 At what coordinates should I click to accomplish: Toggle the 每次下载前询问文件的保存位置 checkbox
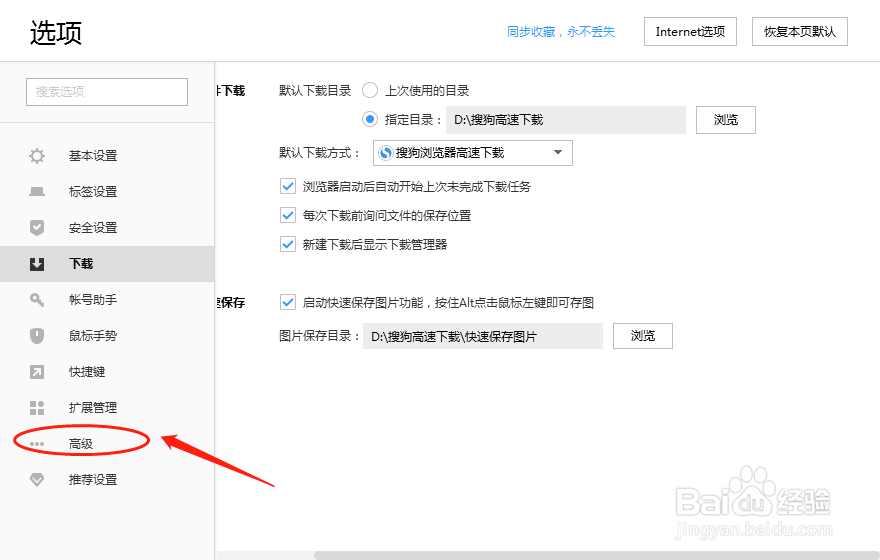coord(288,215)
